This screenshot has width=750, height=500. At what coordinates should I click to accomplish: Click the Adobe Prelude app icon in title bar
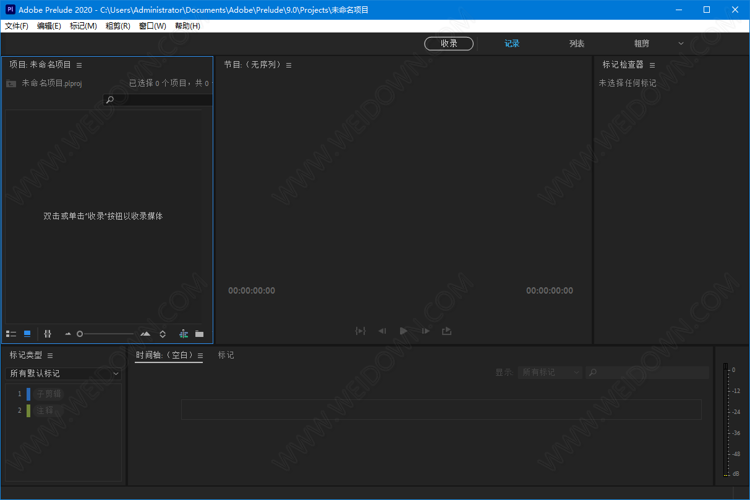click(x=10, y=10)
